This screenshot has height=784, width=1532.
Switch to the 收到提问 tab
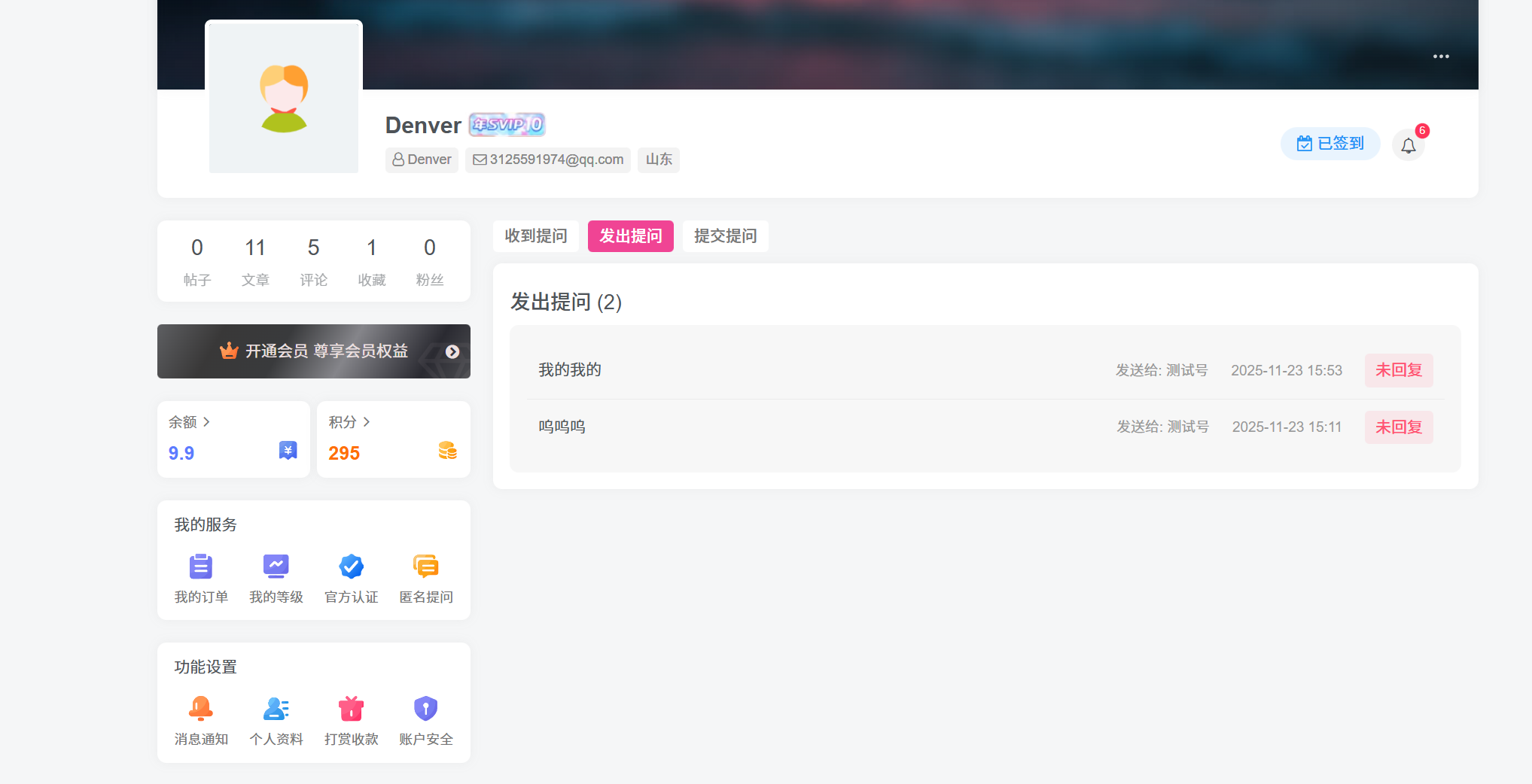pos(535,236)
